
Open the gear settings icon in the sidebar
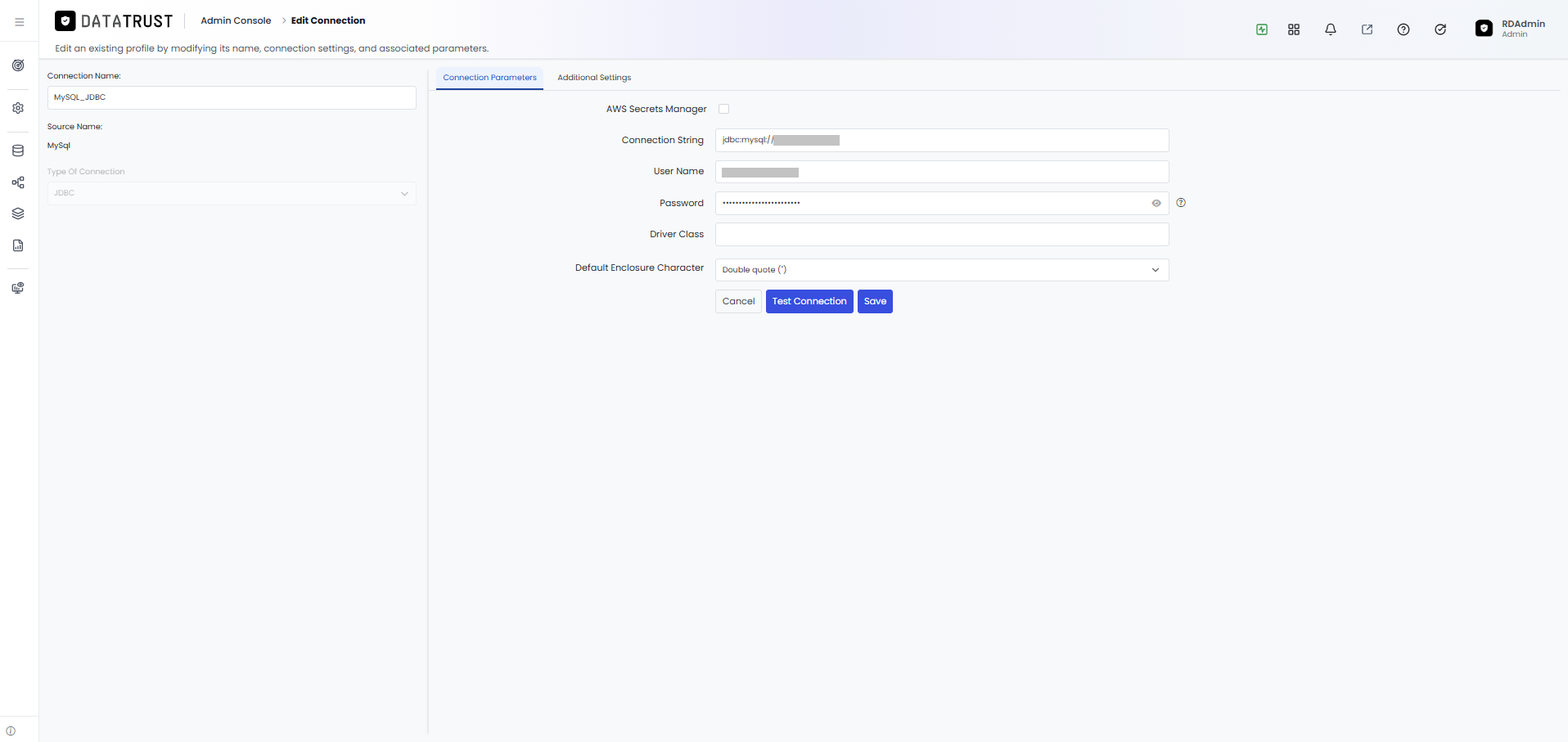tap(18, 108)
